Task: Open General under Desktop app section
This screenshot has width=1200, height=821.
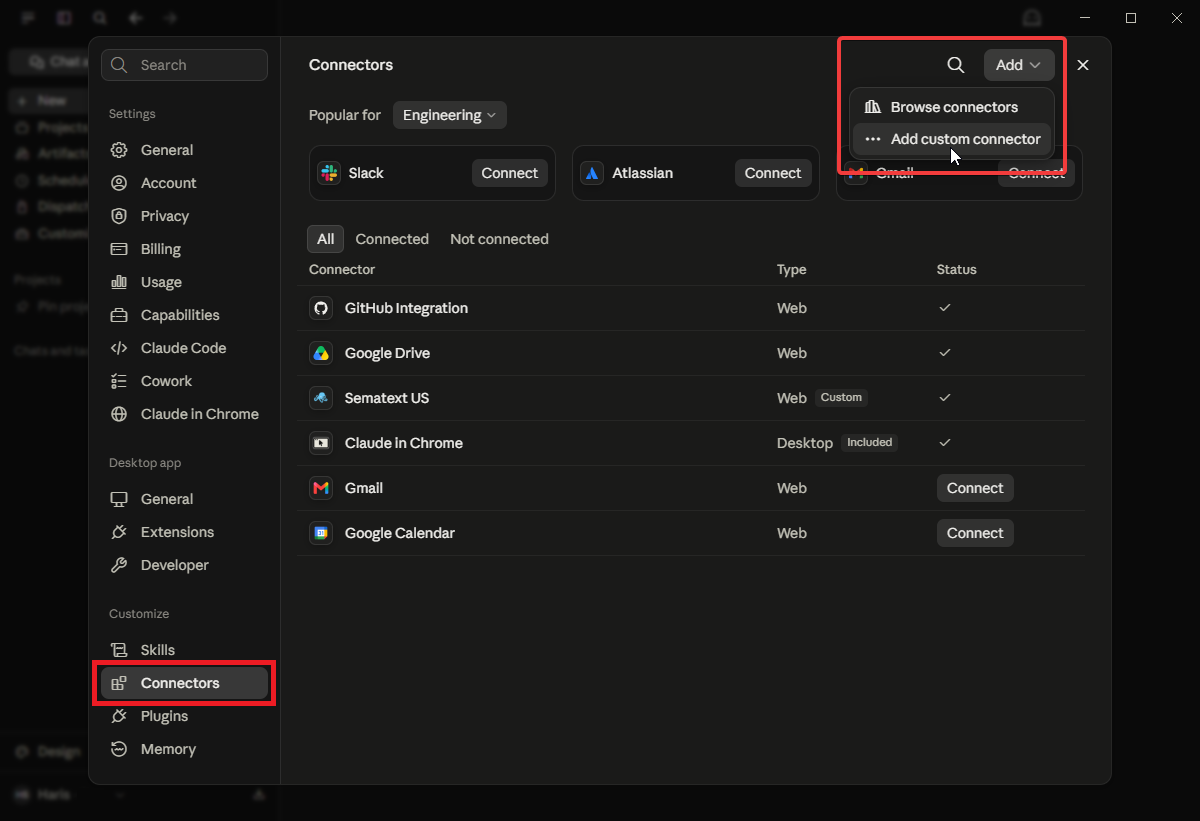Action: click(184, 499)
